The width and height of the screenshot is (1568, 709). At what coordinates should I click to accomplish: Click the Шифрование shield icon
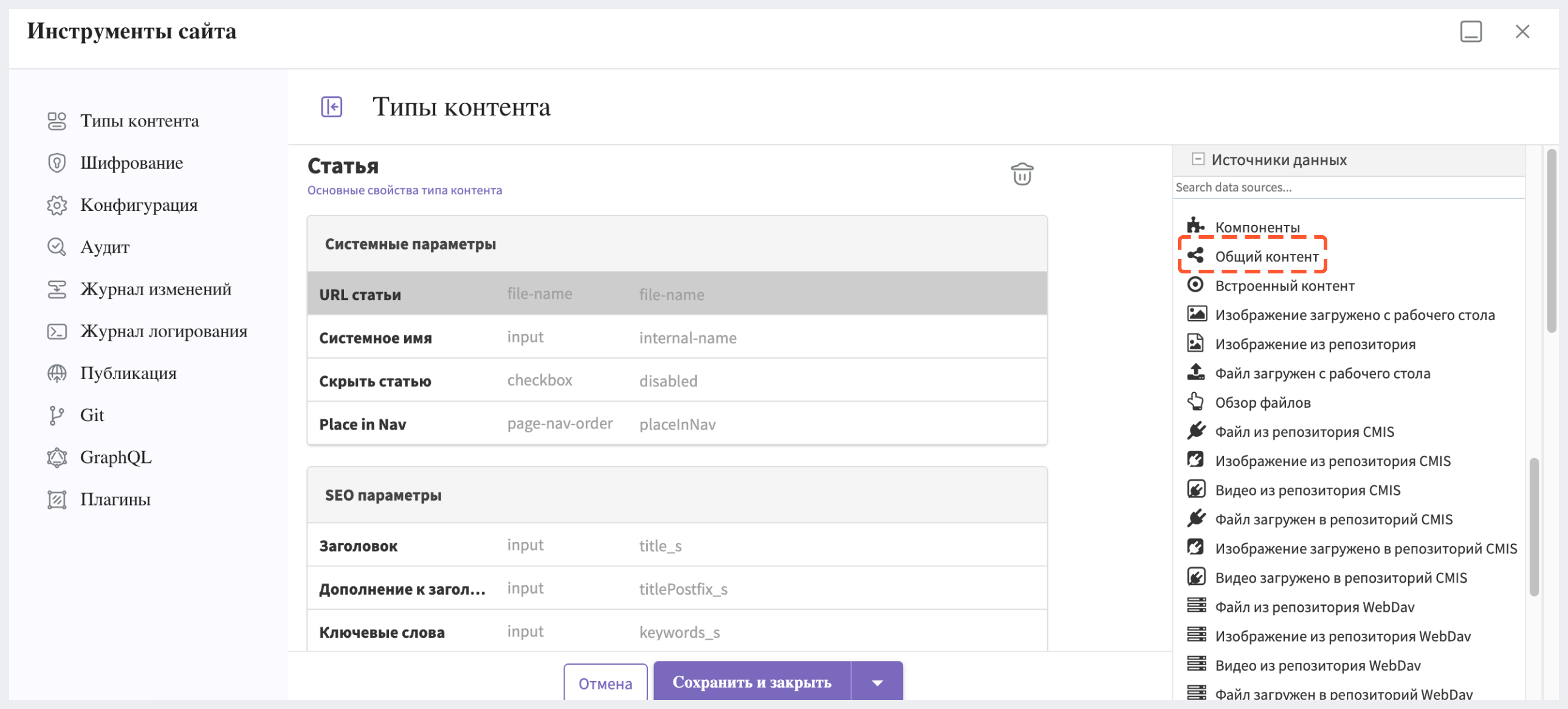[57, 163]
